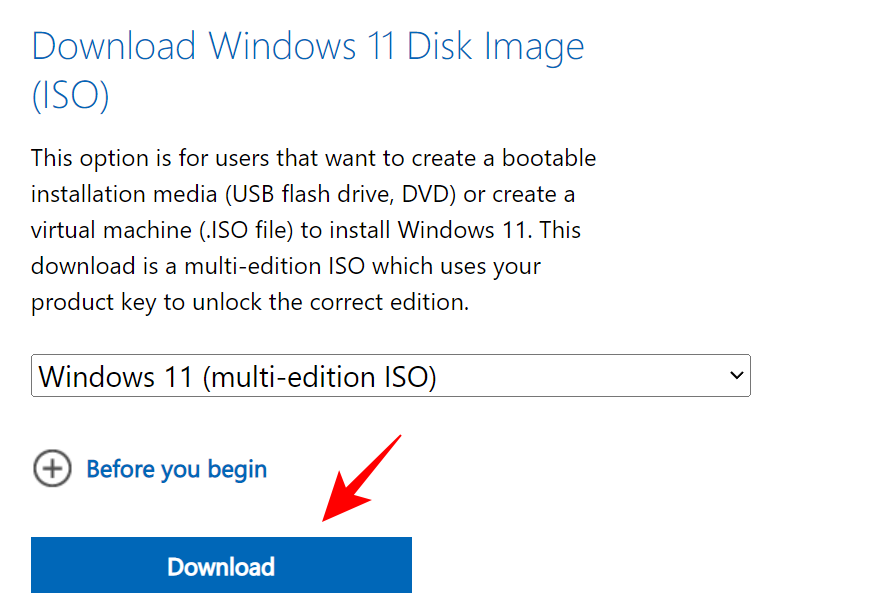Expand the Before you begin section
The height and width of the screenshot is (616, 872).
(x=176, y=468)
